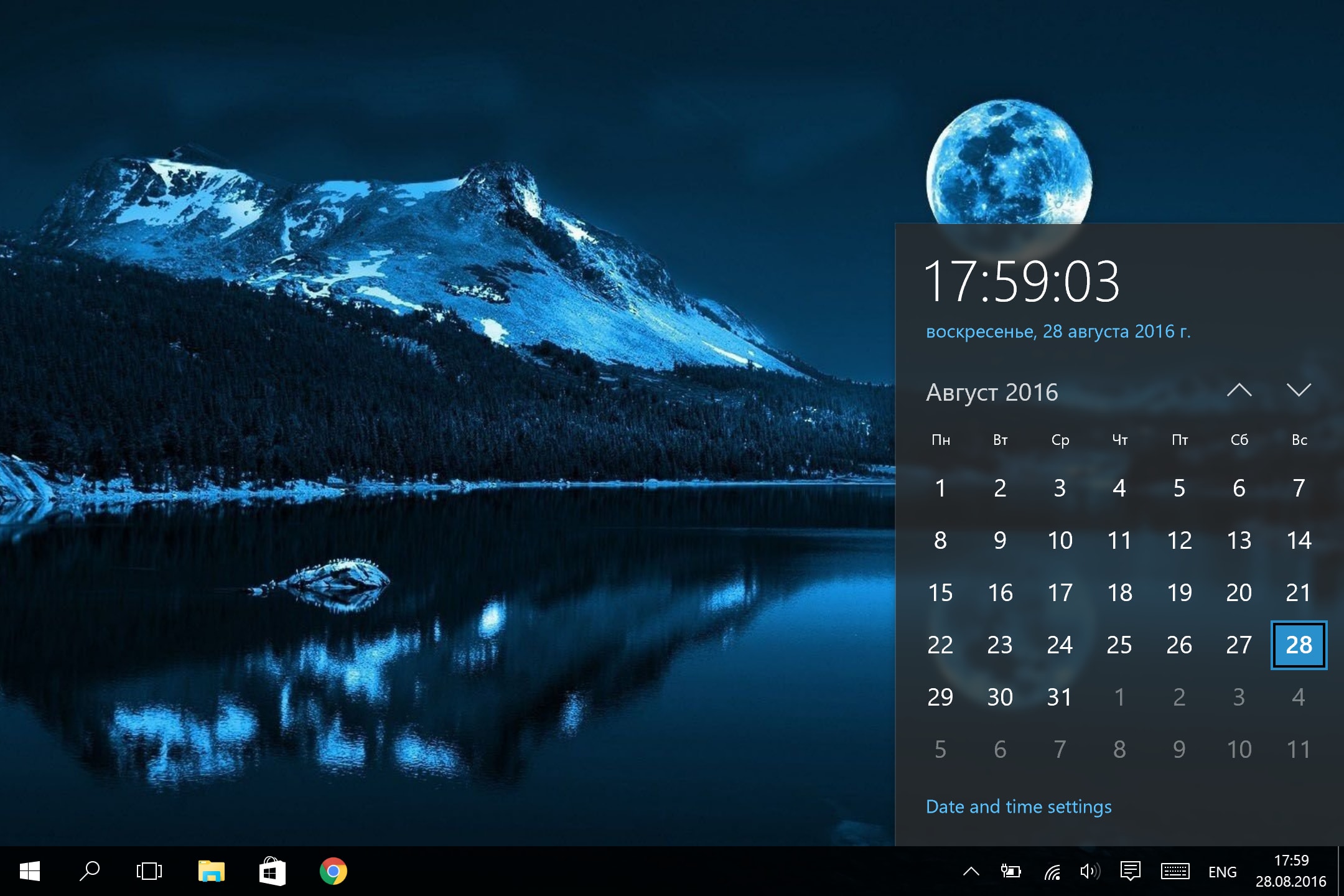Select August 14 in the calendar
Image resolution: width=1344 pixels, height=896 pixels.
pyautogui.click(x=1299, y=541)
